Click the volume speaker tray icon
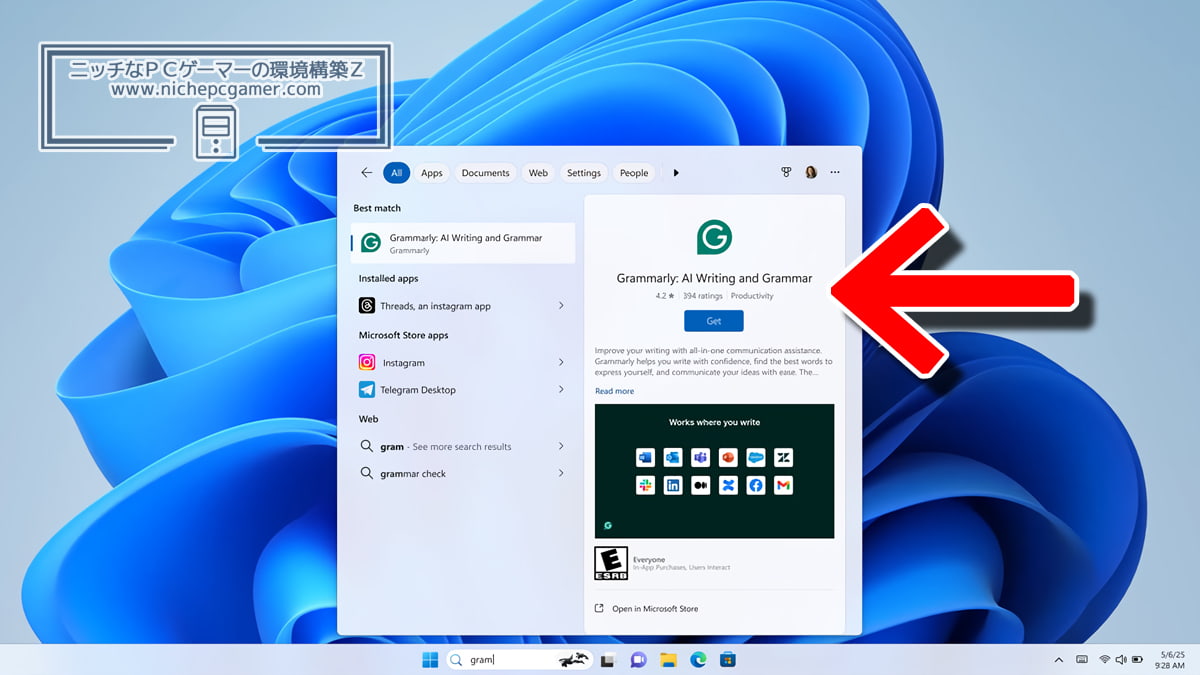Screen dimensions: 1200x675 1121,660
